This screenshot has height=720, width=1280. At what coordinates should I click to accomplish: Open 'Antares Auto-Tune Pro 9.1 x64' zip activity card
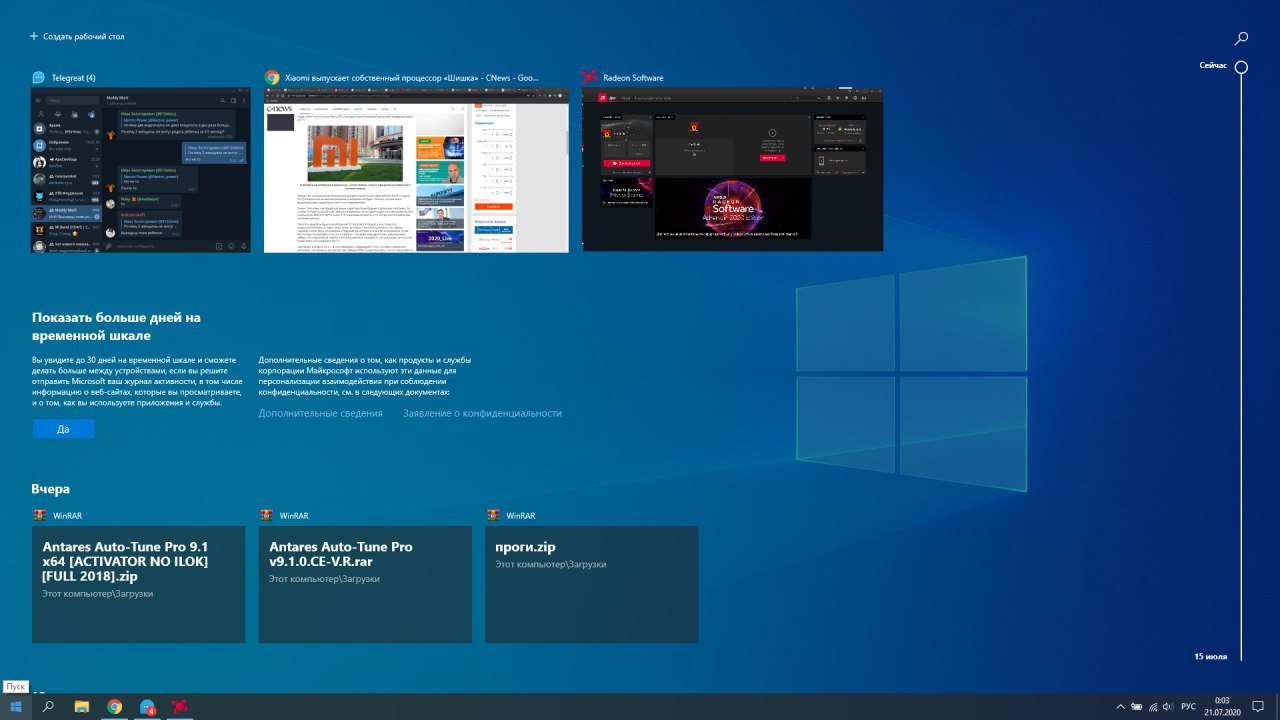pyautogui.click(x=138, y=584)
